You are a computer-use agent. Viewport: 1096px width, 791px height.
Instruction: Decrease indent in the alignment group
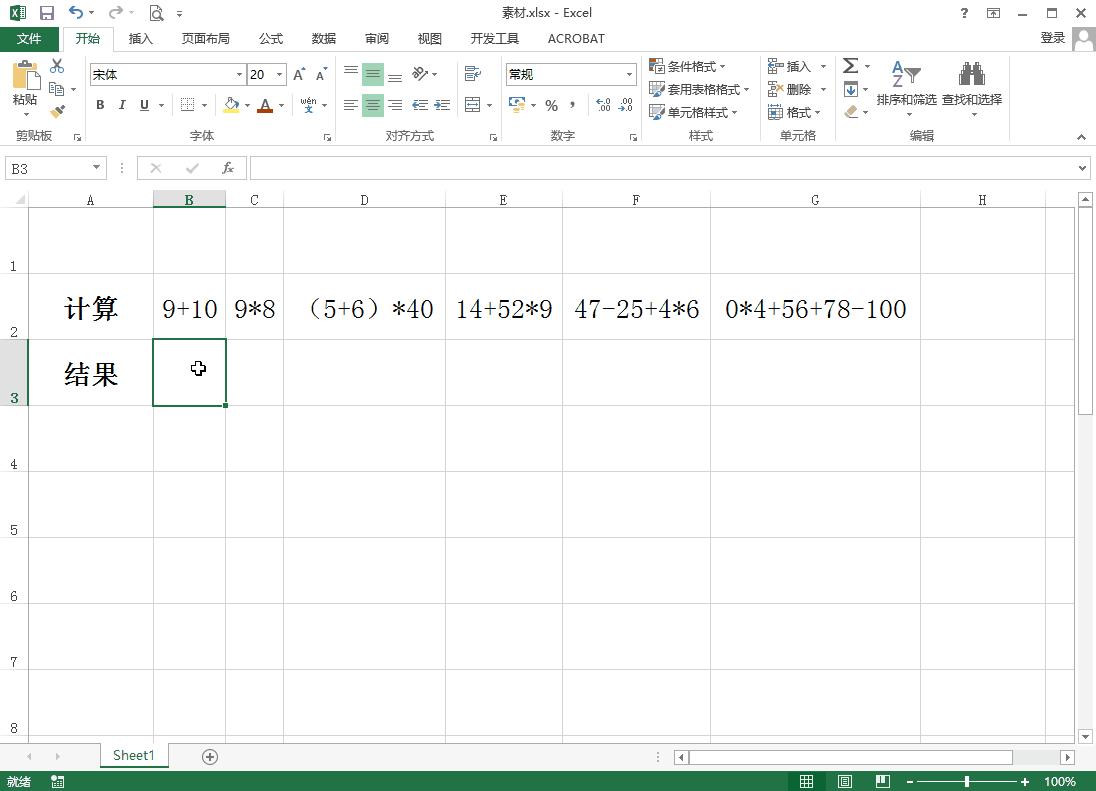(x=420, y=105)
